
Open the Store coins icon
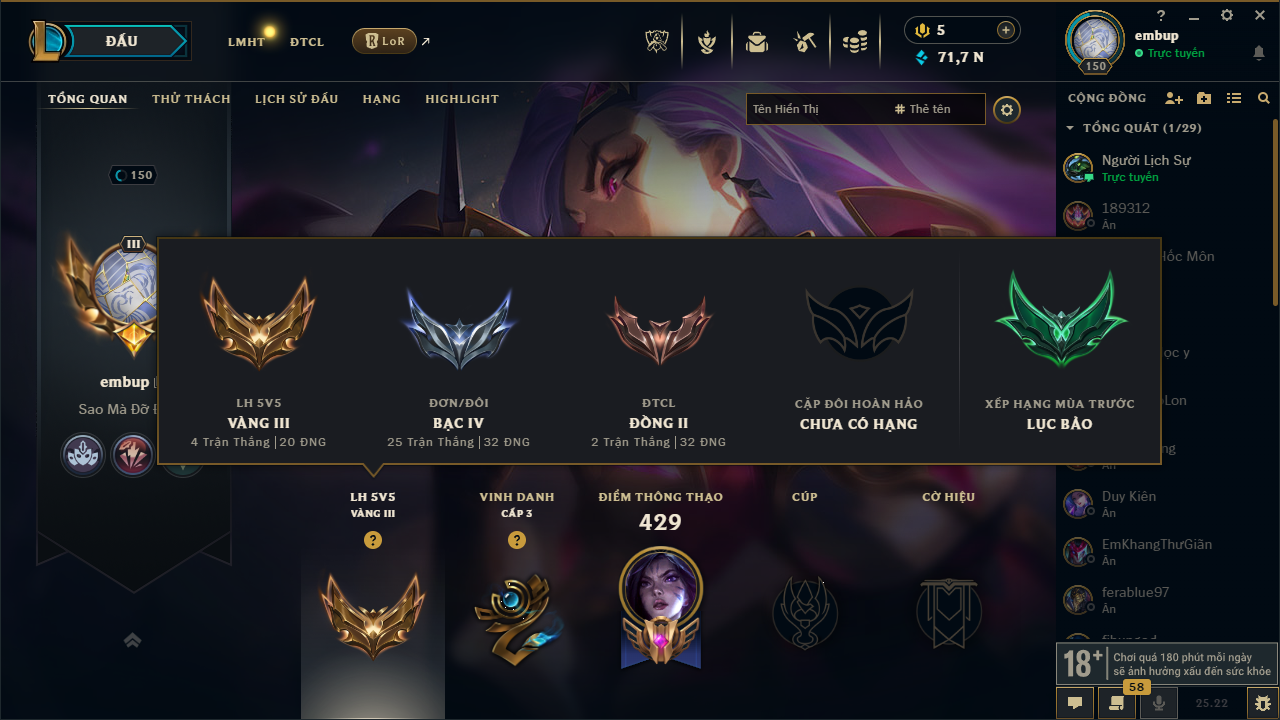pos(854,42)
